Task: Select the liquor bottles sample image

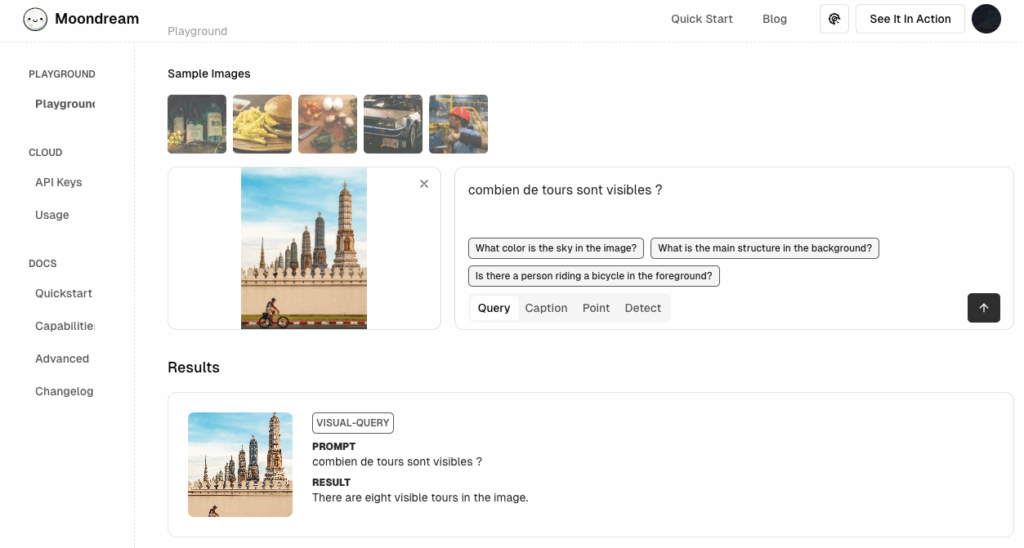Action: pos(197,124)
